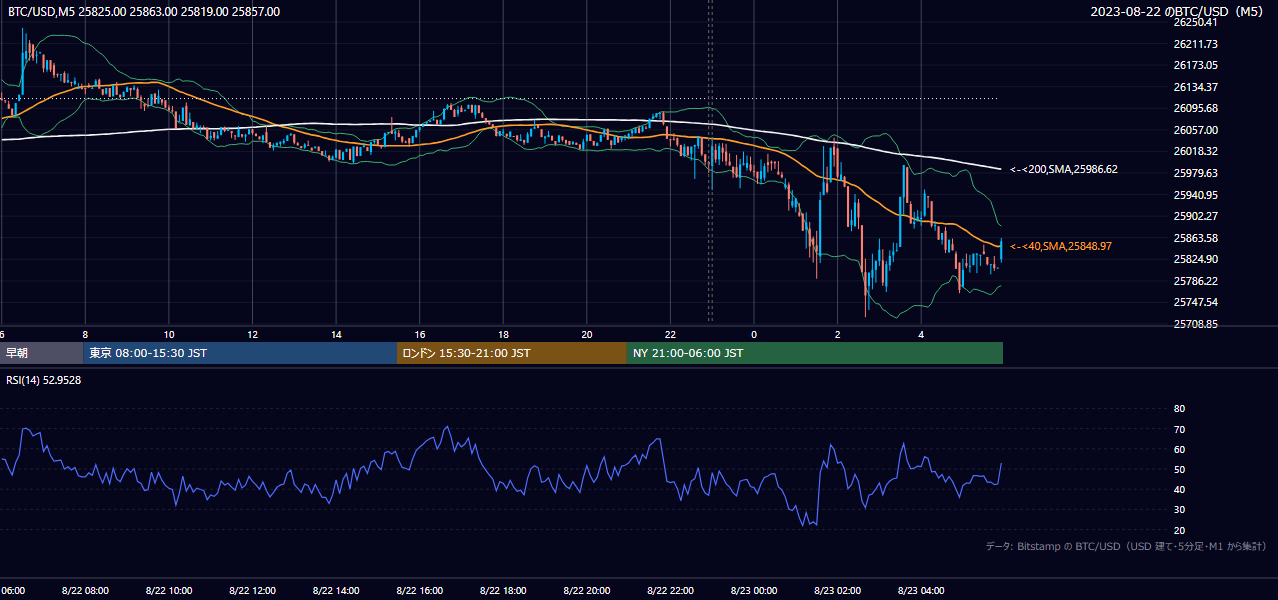Select the NY 21:00-06:00 JST session bar
The height and width of the screenshot is (600, 1278).
(815, 353)
